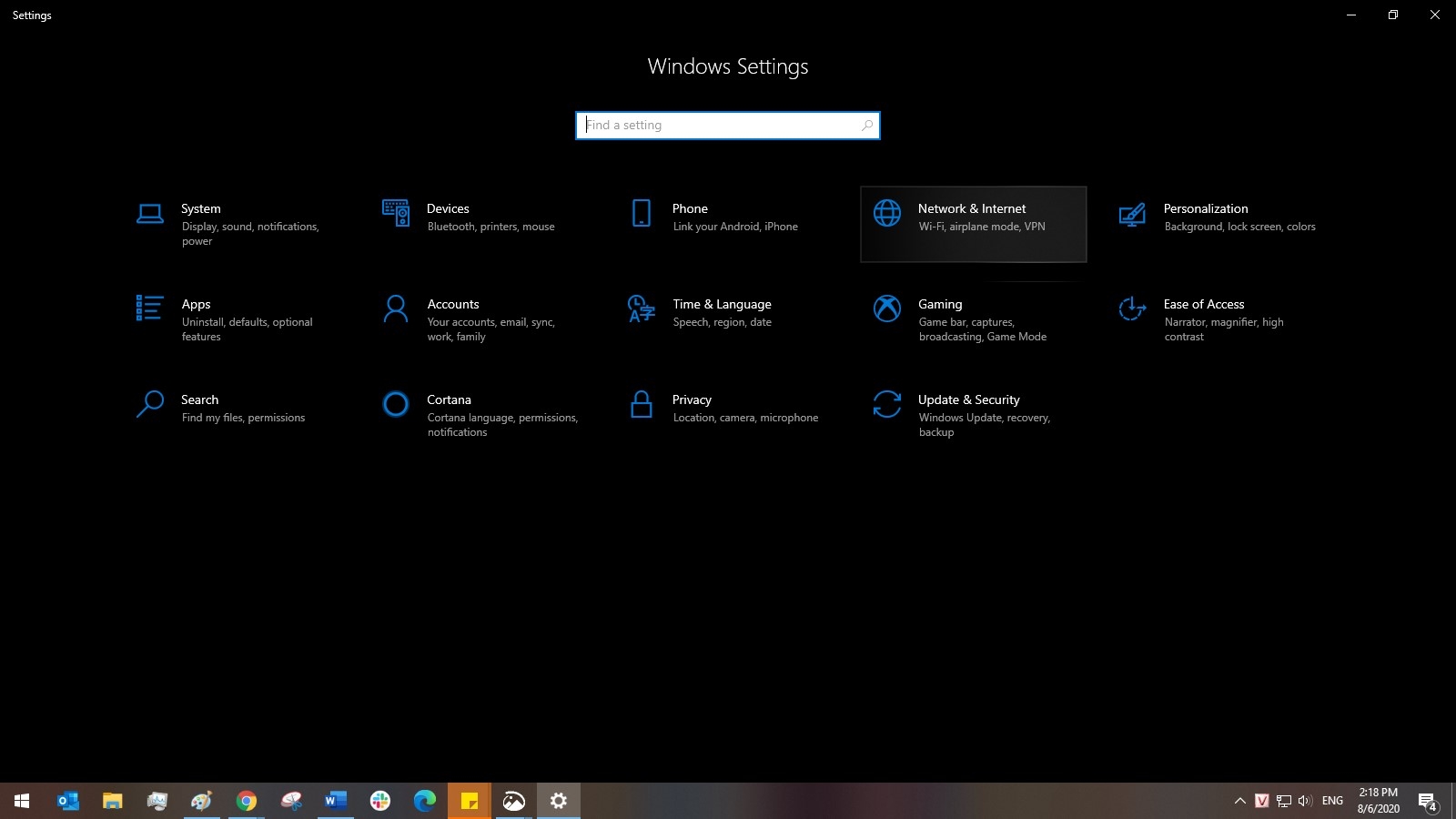1456x819 pixels.
Task: Open Search settings magnifier icon
Action: point(150,404)
